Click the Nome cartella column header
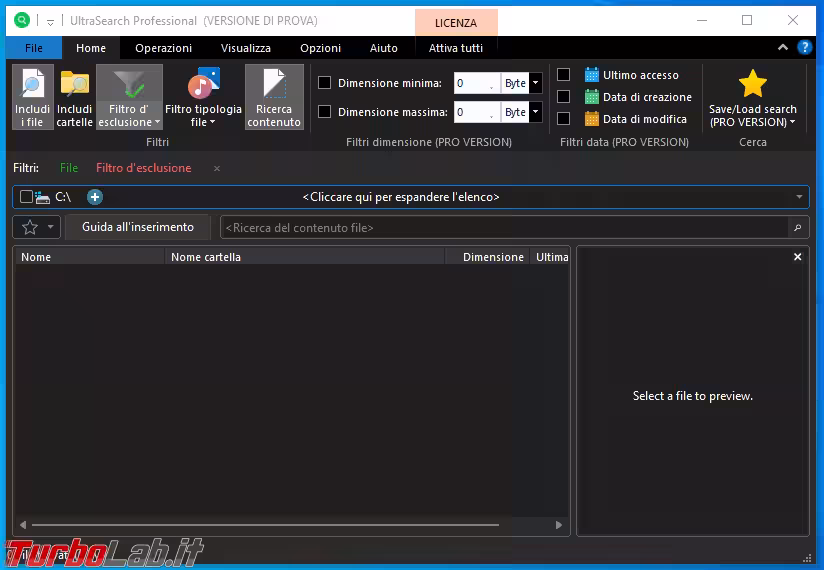This screenshot has width=824, height=570. 305,257
